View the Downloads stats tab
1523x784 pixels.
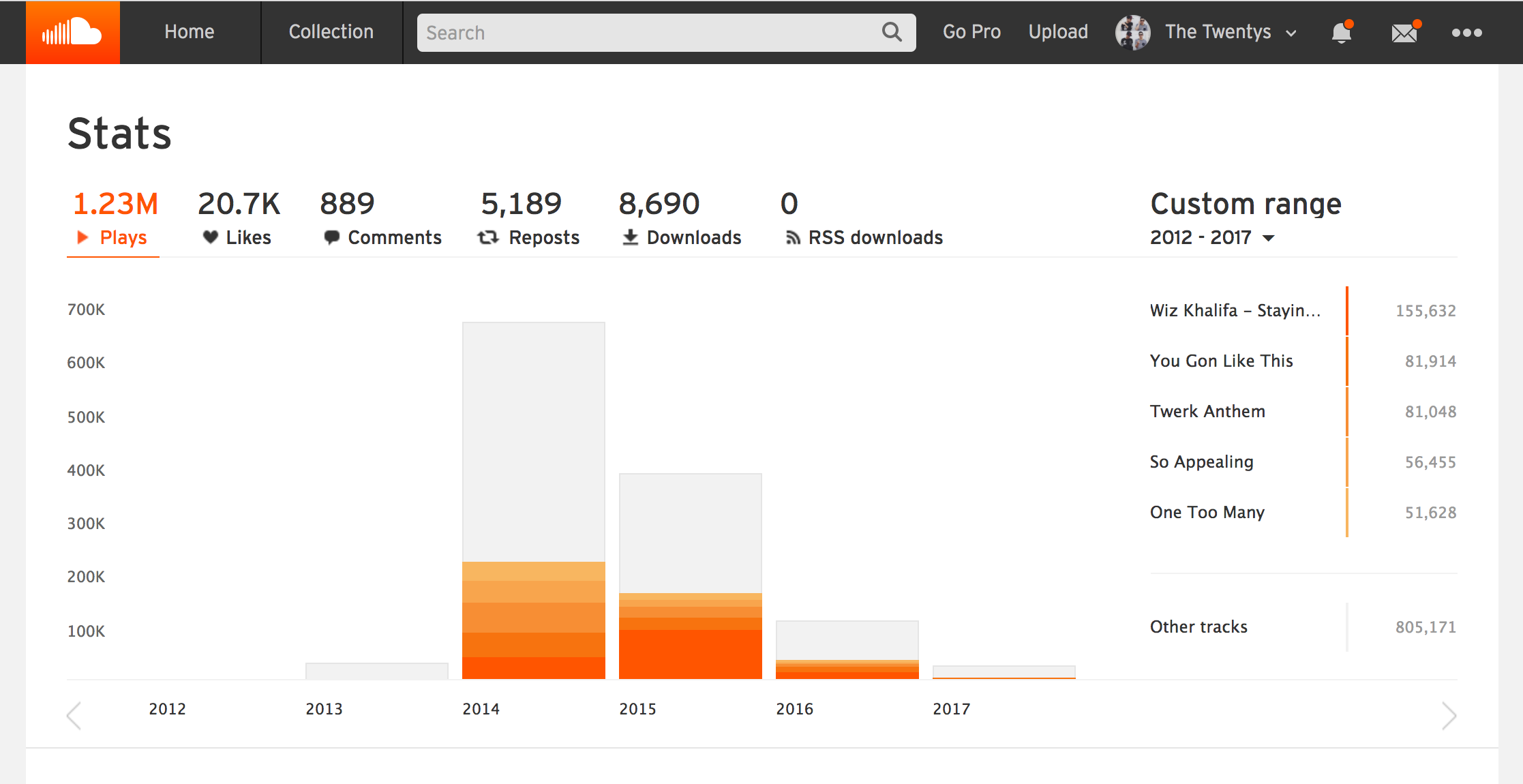coord(680,220)
